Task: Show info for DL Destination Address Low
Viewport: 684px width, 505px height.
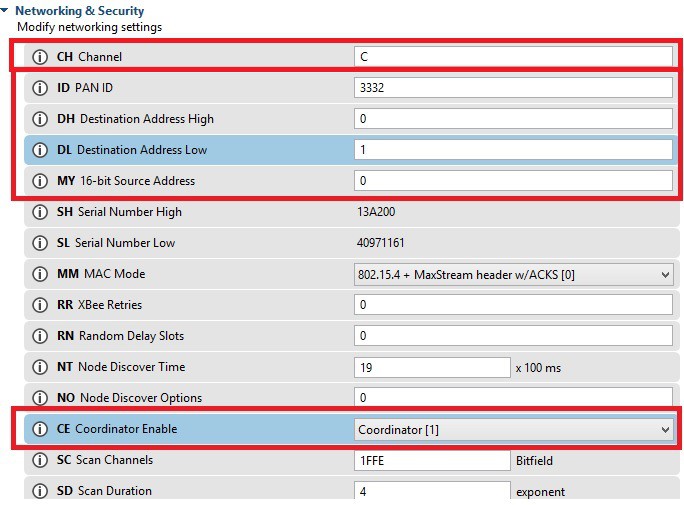Action: pos(40,150)
